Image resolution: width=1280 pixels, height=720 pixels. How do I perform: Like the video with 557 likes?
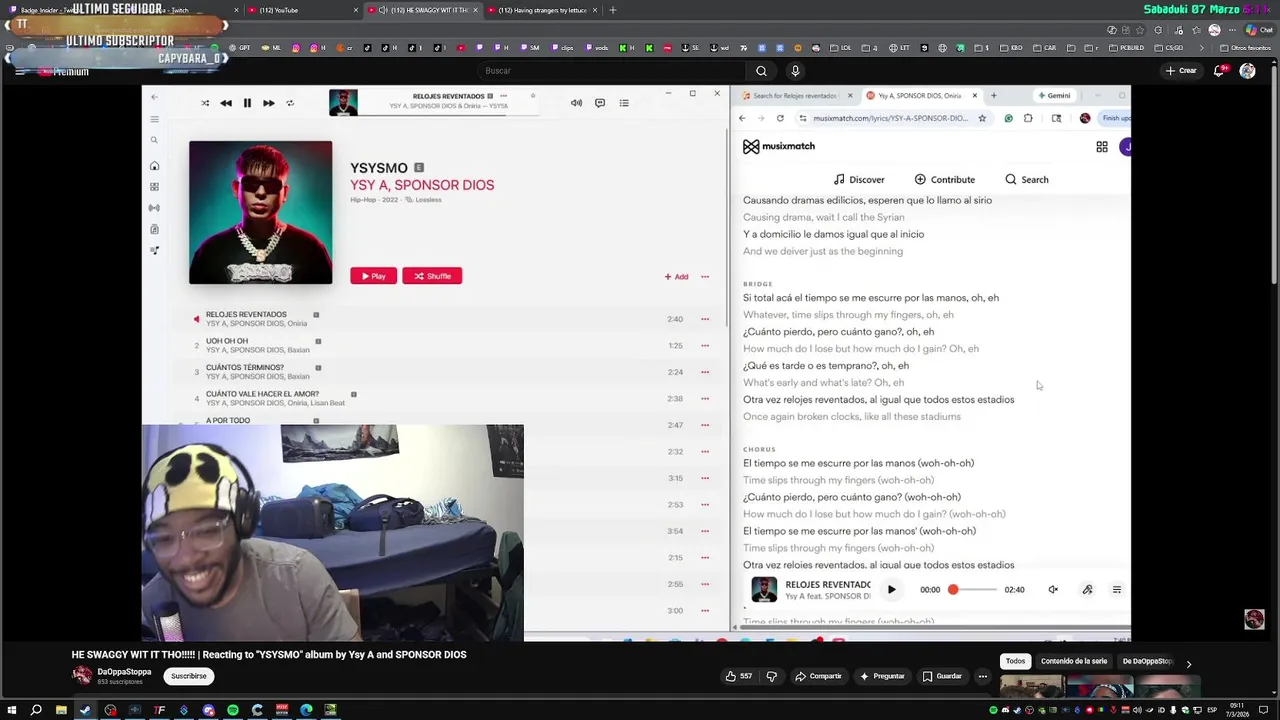(739, 676)
